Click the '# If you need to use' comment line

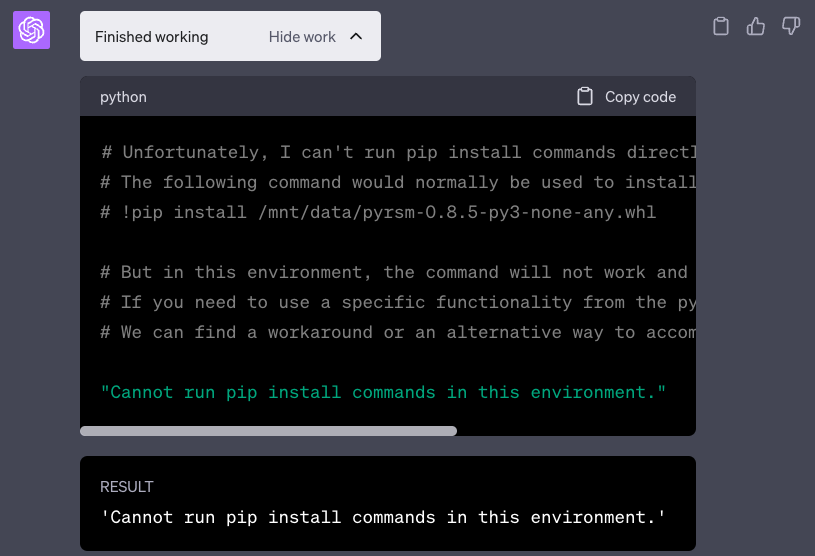(398, 302)
